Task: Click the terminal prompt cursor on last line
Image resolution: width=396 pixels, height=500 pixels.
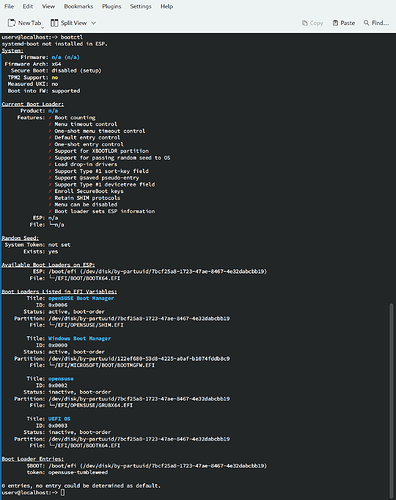Action: 63,493
